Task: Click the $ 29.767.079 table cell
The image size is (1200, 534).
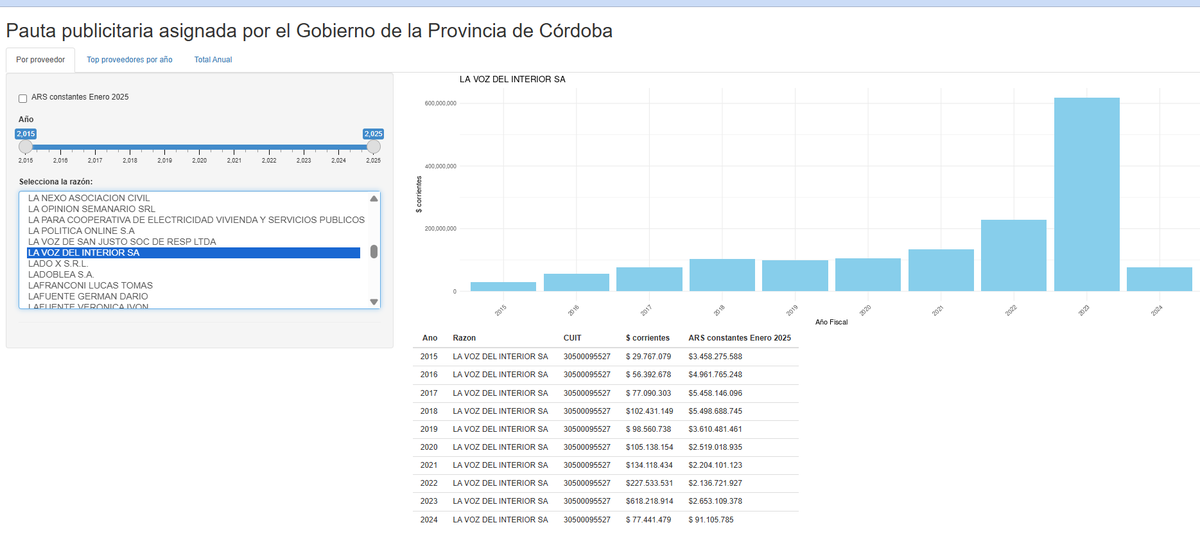Action: 649,356
